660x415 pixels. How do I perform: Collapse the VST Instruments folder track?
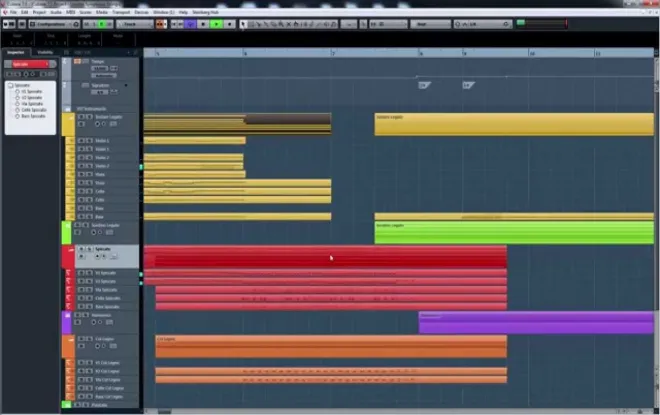tap(68, 109)
